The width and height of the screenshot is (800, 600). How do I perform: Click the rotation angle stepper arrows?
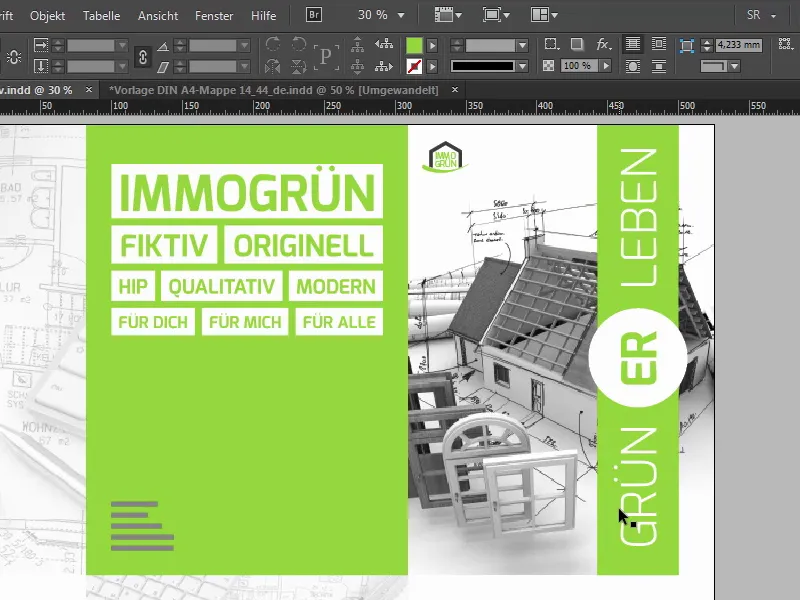coord(180,45)
